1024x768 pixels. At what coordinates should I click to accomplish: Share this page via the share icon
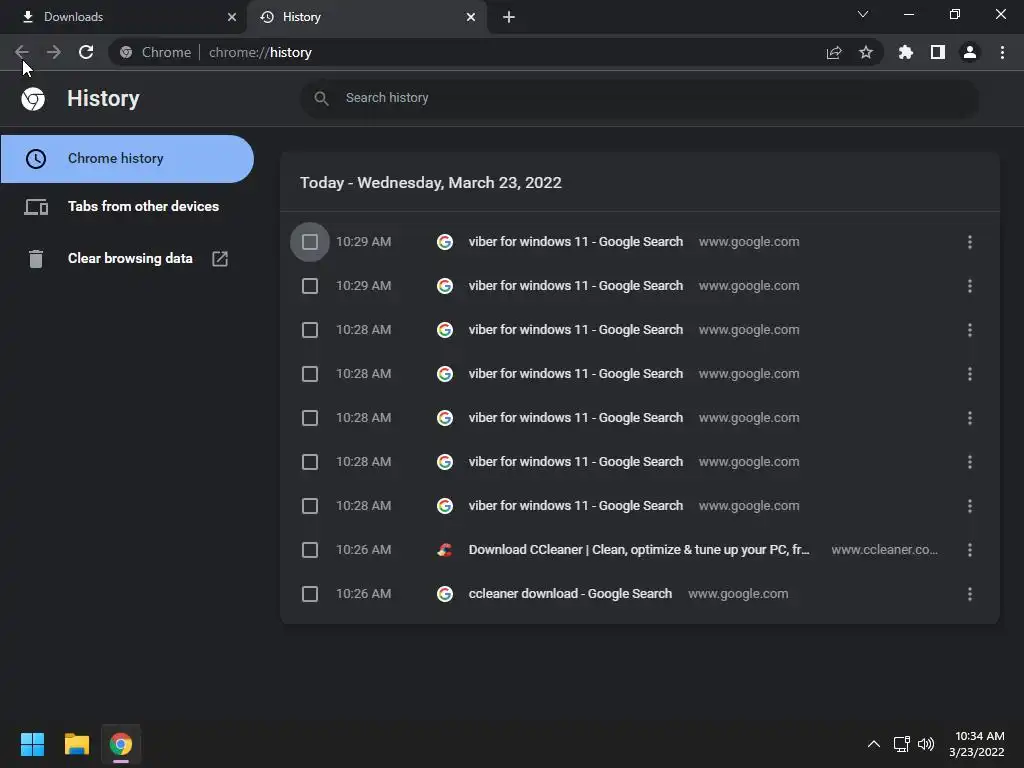coord(834,52)
